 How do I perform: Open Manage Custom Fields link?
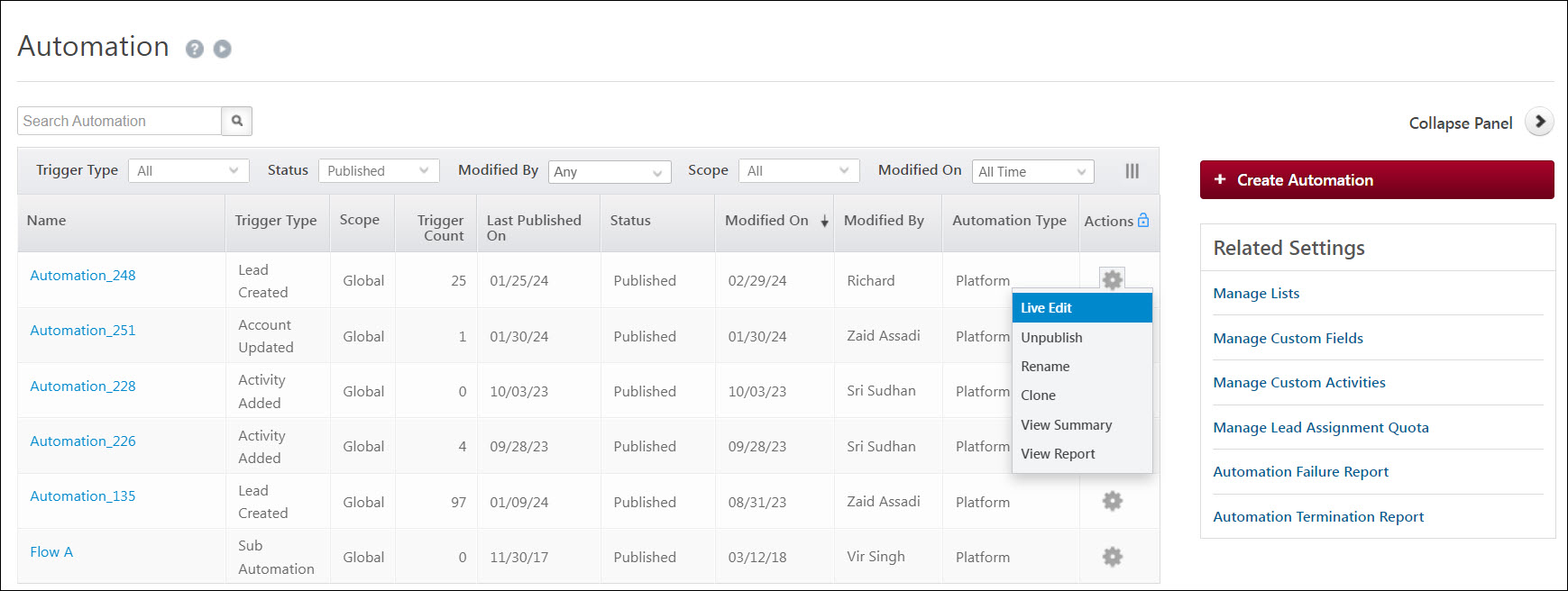(x=1288, y=338)
